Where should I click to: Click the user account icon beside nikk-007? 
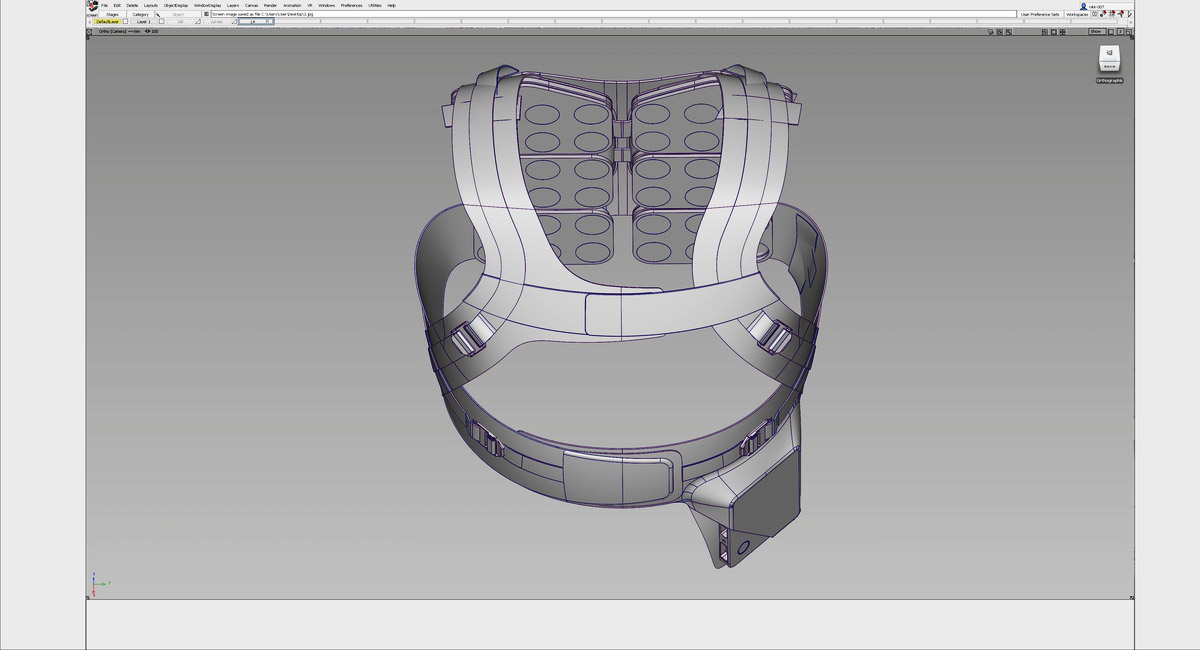[1083, 6]
